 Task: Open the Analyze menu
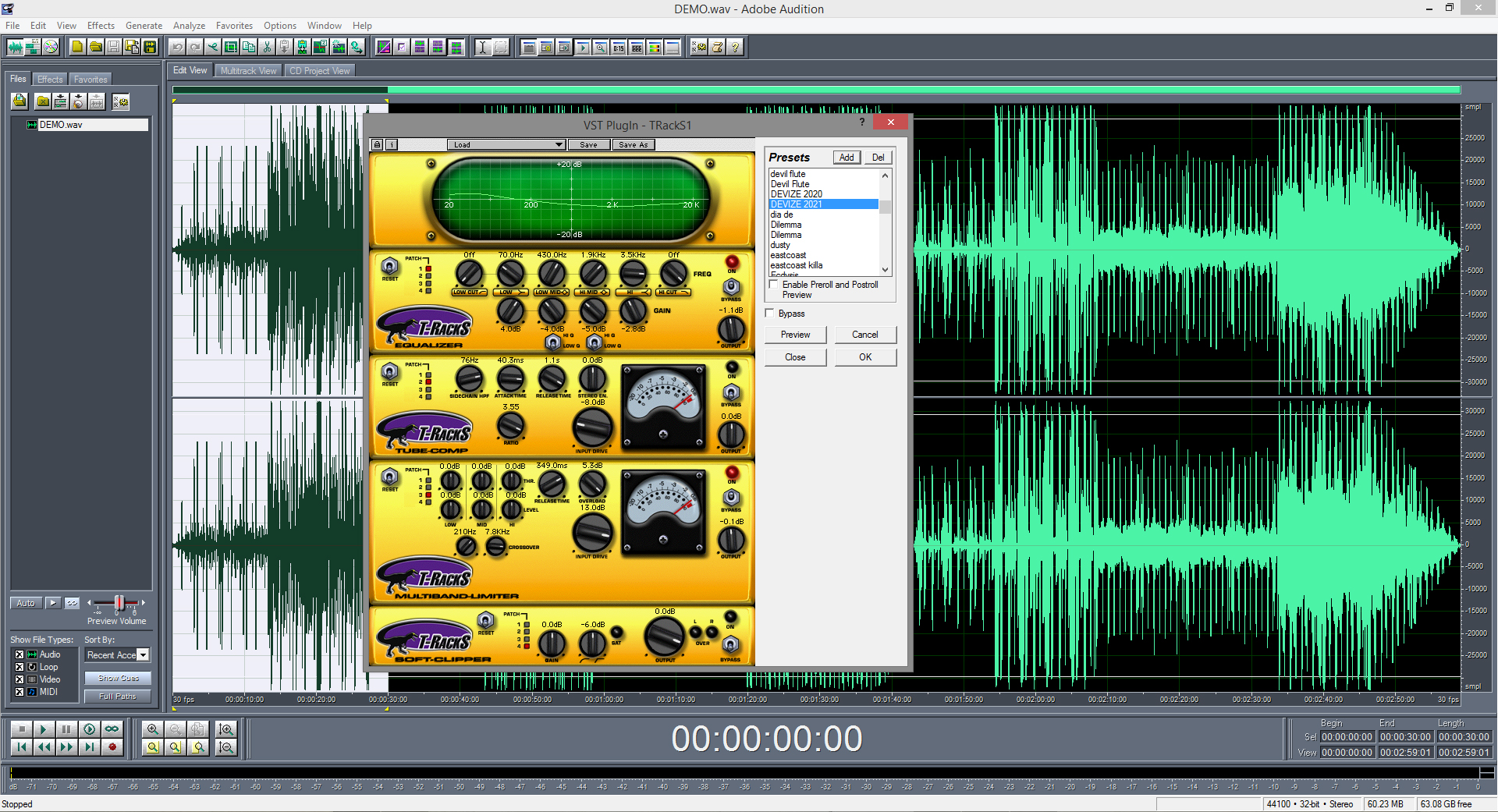(190, 26)
